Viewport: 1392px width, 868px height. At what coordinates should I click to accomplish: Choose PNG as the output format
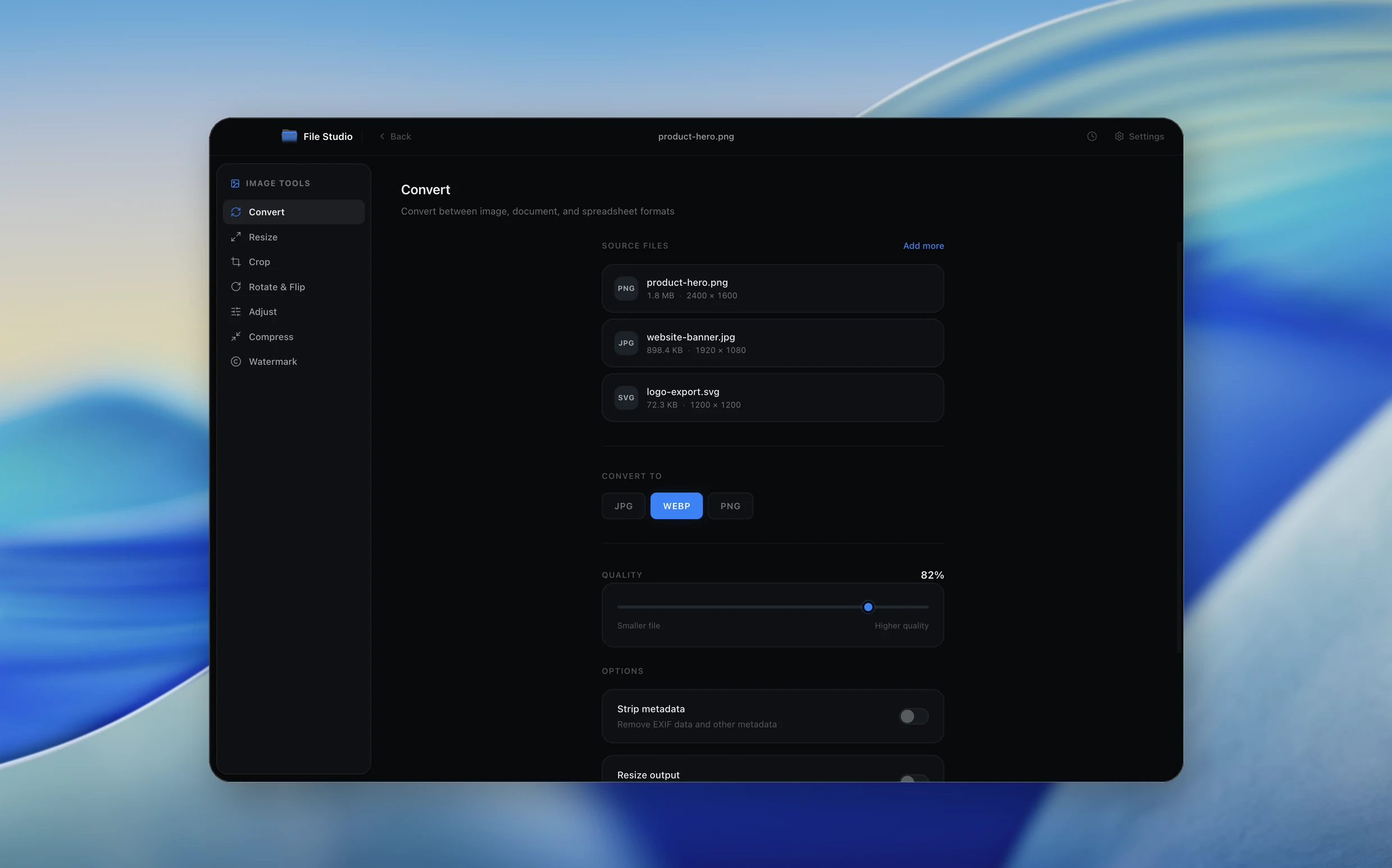click(x=730, y=506)
